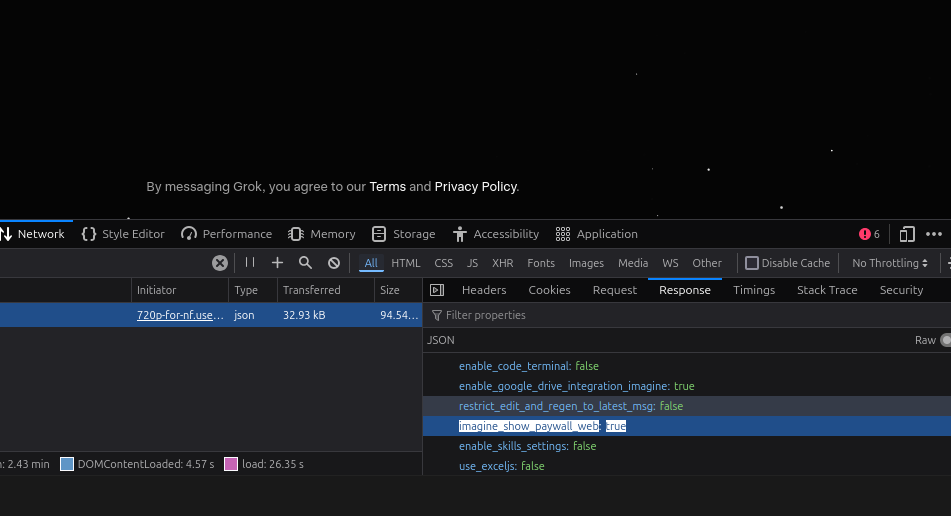Image resolution: width=951 pixels, height=516 pixels.
Task: Open the No Throttling dropdown
Action: click(889, 263)
